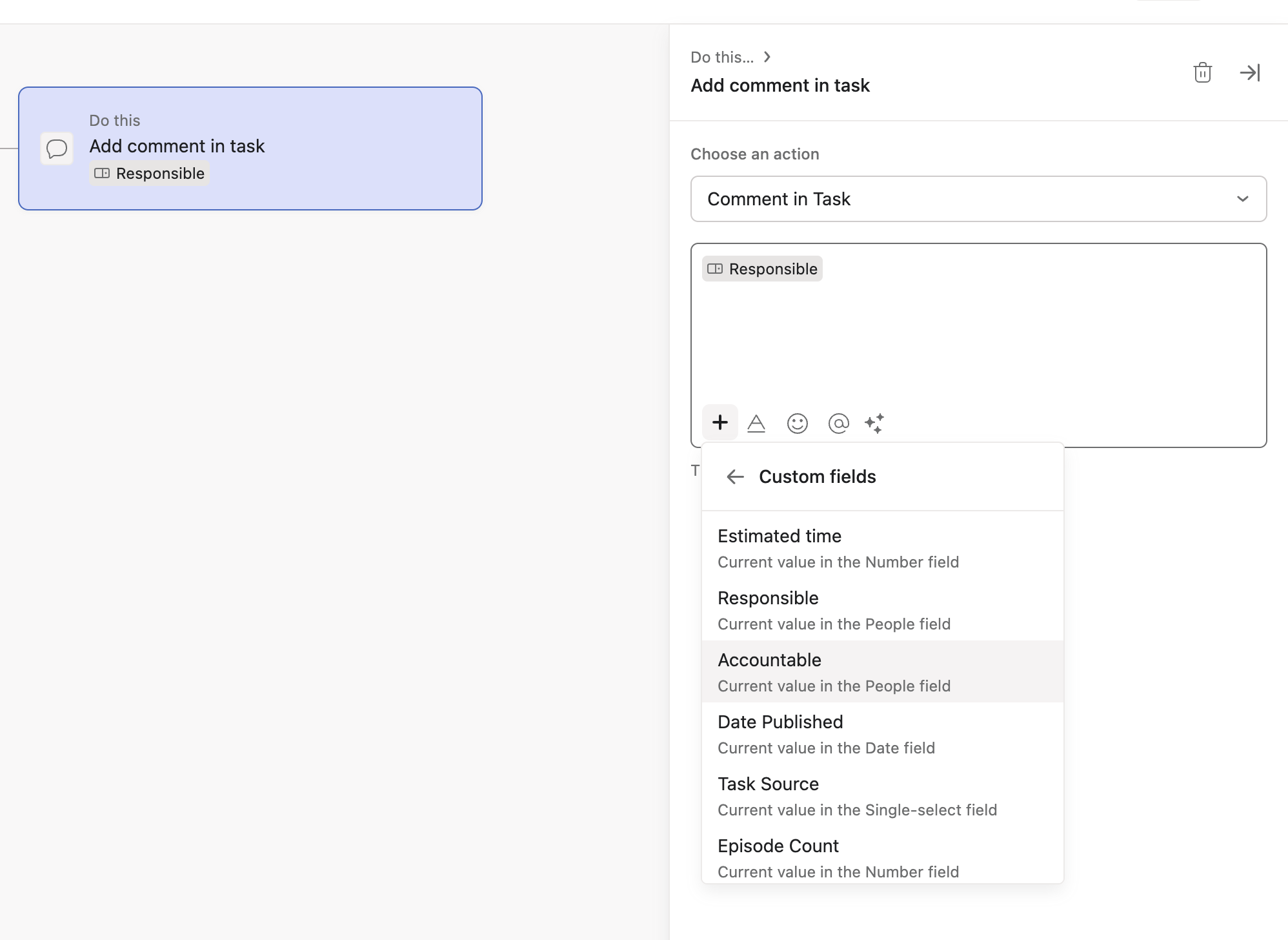Click the AI sparkle icon

tap(874, 424)
